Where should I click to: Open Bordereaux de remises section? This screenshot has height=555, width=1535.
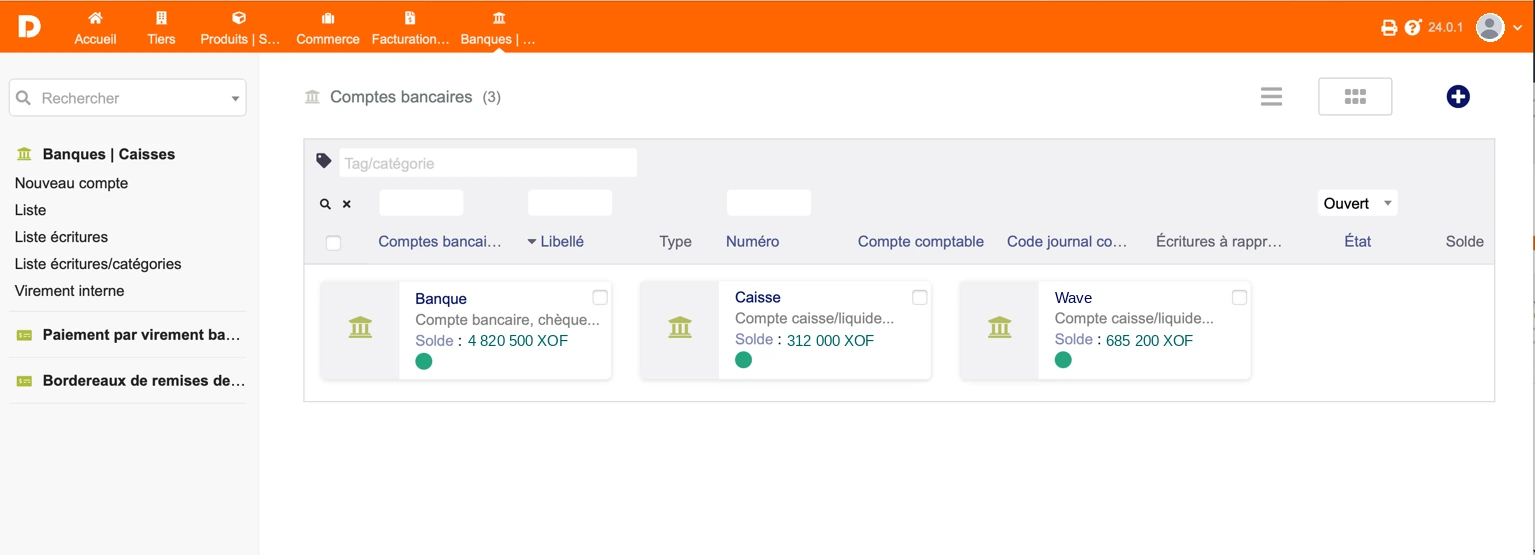[x=144, y=381]
